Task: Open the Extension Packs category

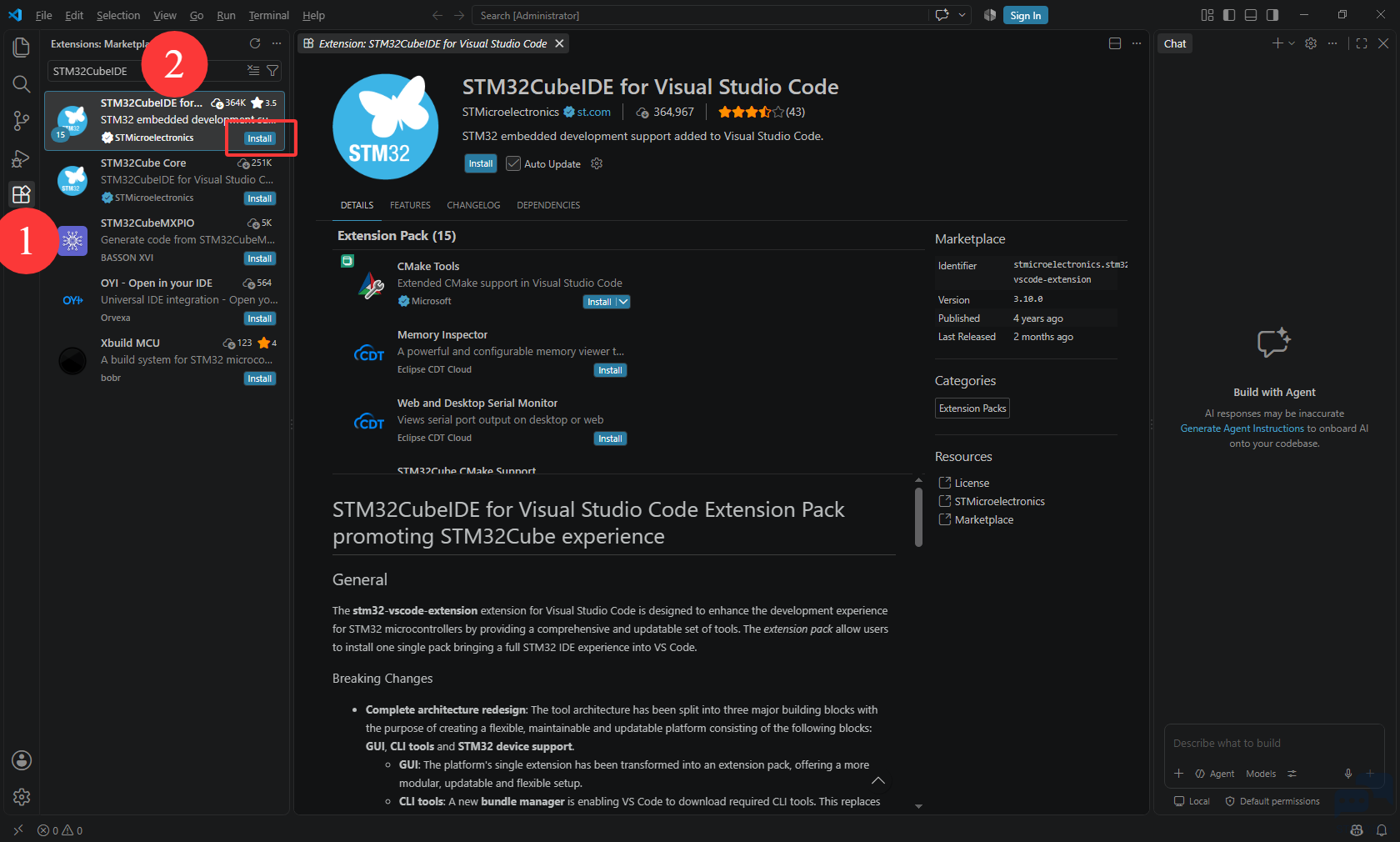Action: pyautogui.click(x=972, y=408)
